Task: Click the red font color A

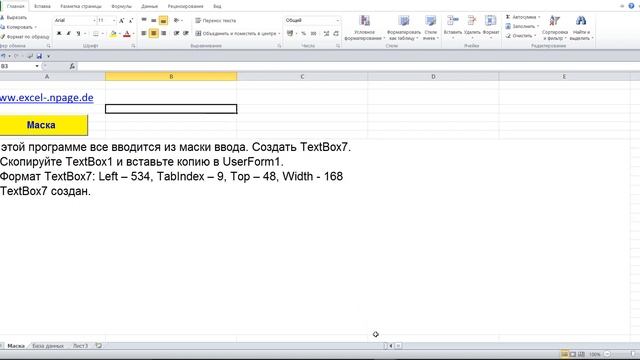Action: click(x=127, y=33)
